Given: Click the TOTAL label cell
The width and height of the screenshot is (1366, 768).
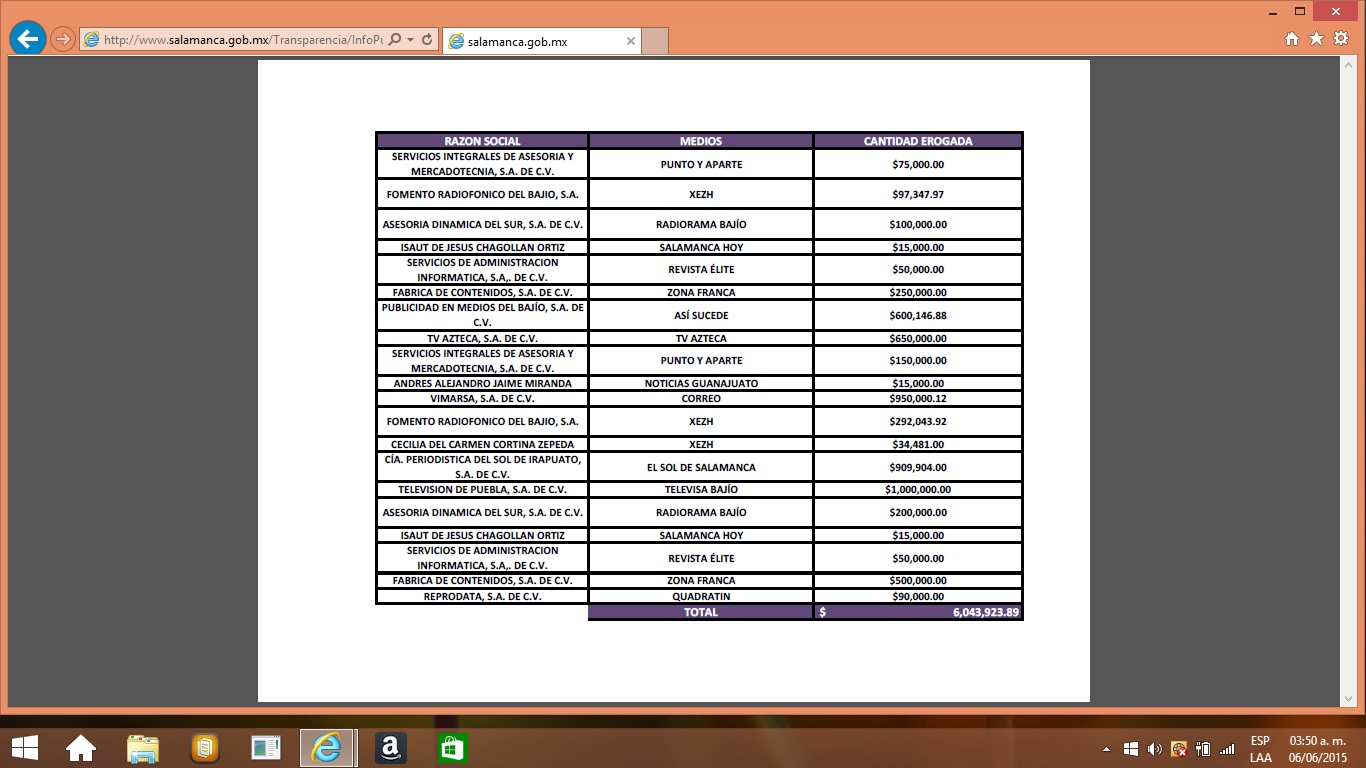Looking at the screenshot, I should (701, 612).
